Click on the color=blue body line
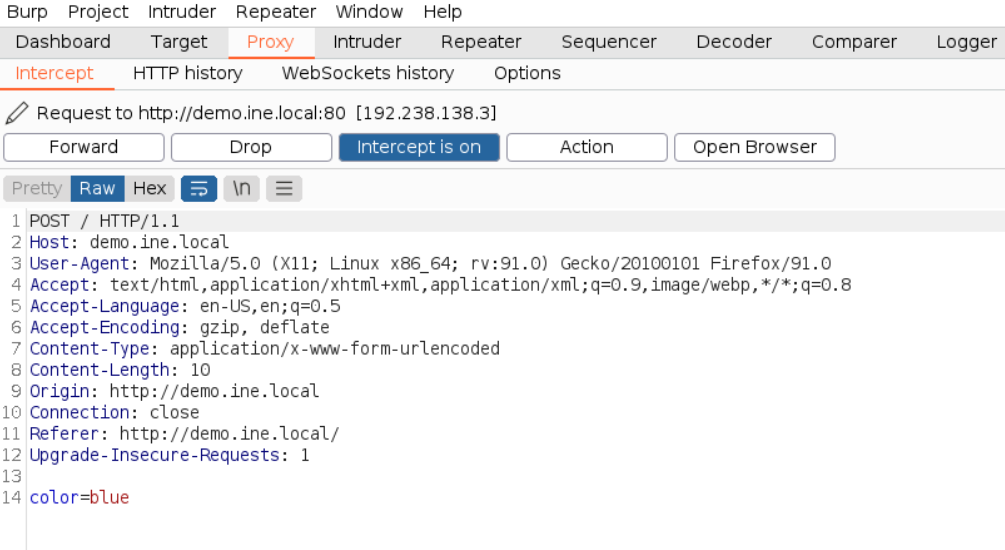The image size is (1005, 550). [x=79, y=497]
